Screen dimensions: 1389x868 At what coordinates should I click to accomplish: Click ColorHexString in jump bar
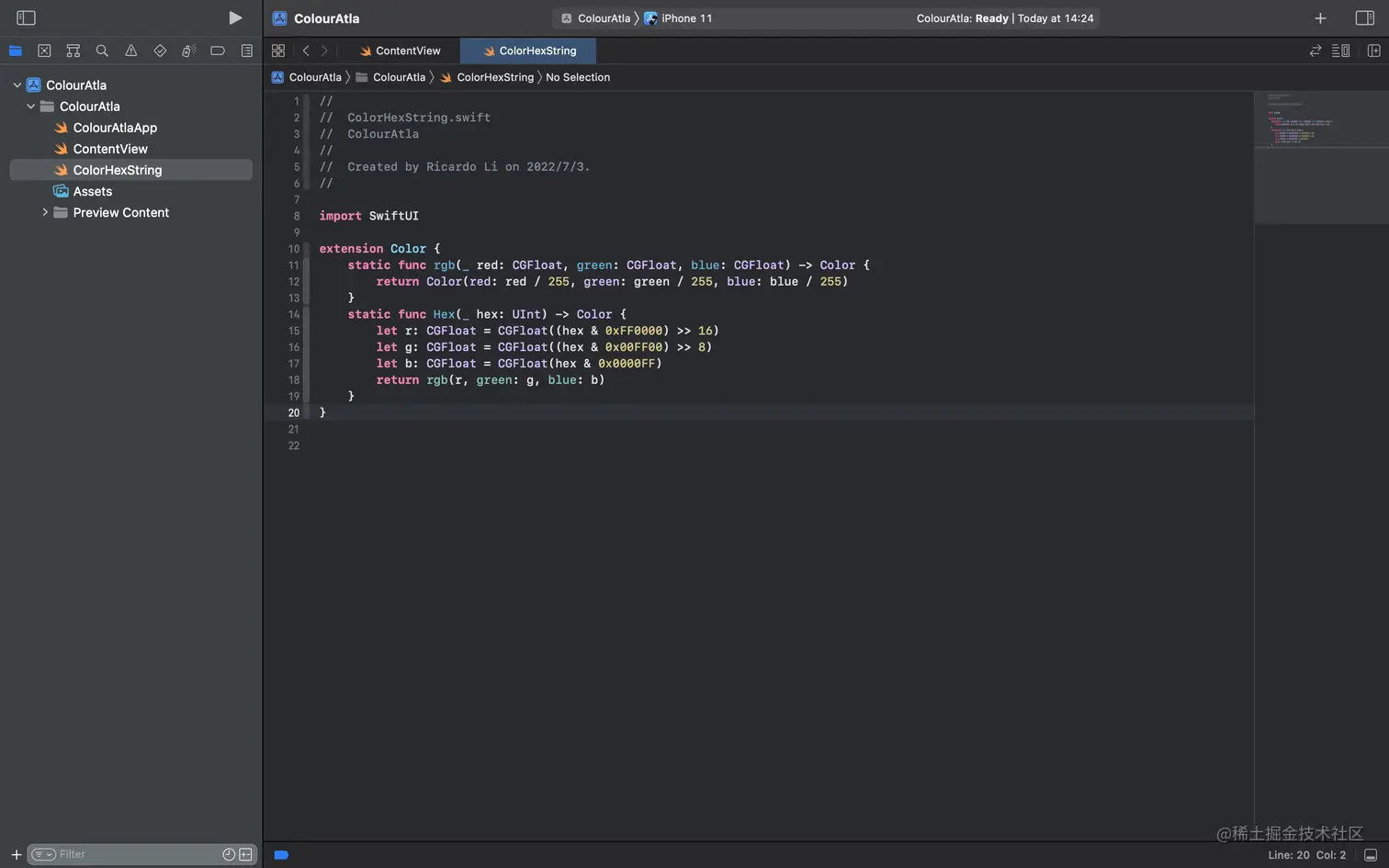point(487,77)
